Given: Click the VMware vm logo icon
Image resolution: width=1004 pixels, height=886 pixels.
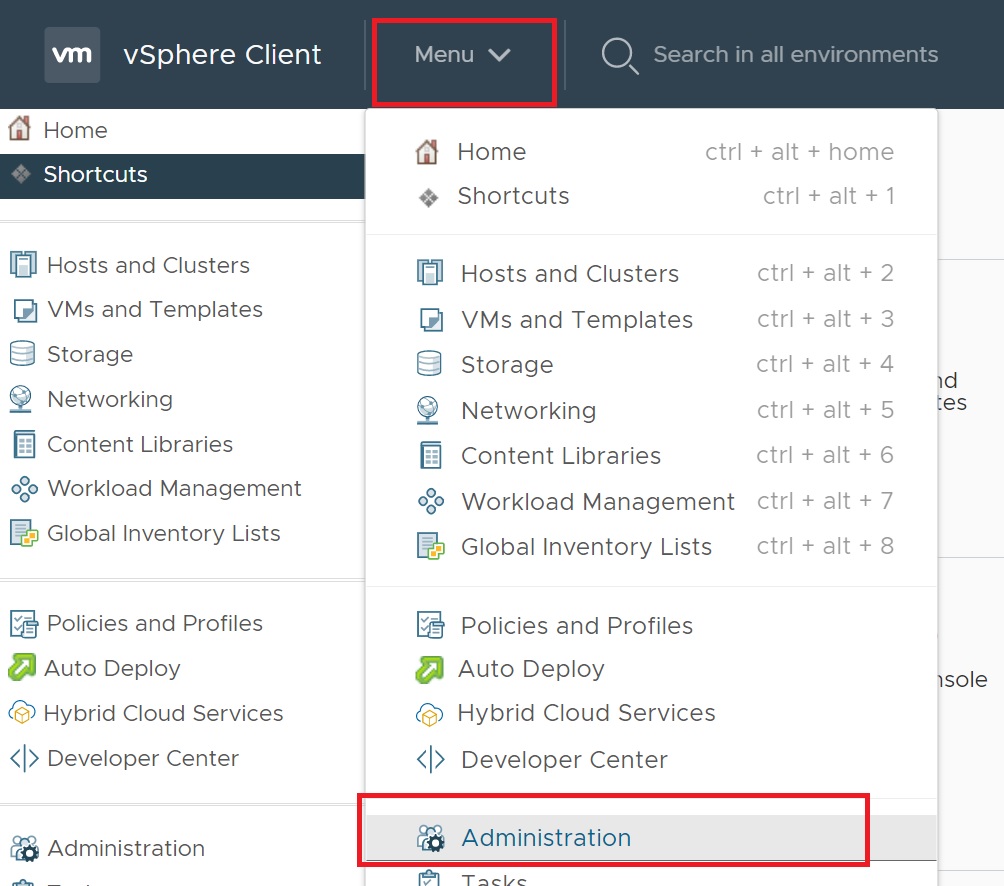Looking at the screenshot, I should (x=72, y=55).
